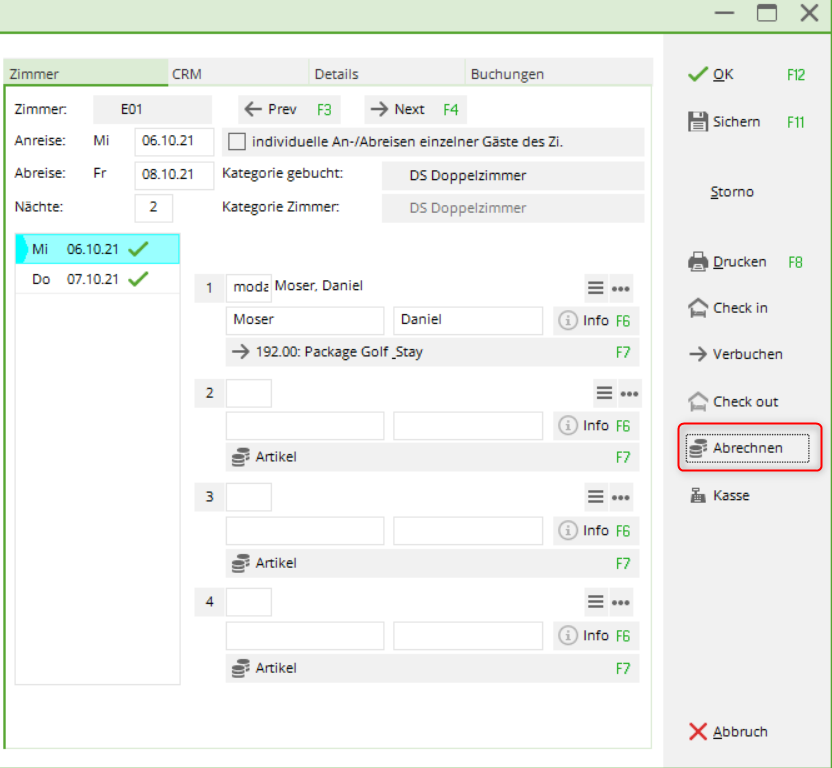The image size is (832, 768).
Task: Click the Abrechnen coins icon button
Action: [698, 449]
